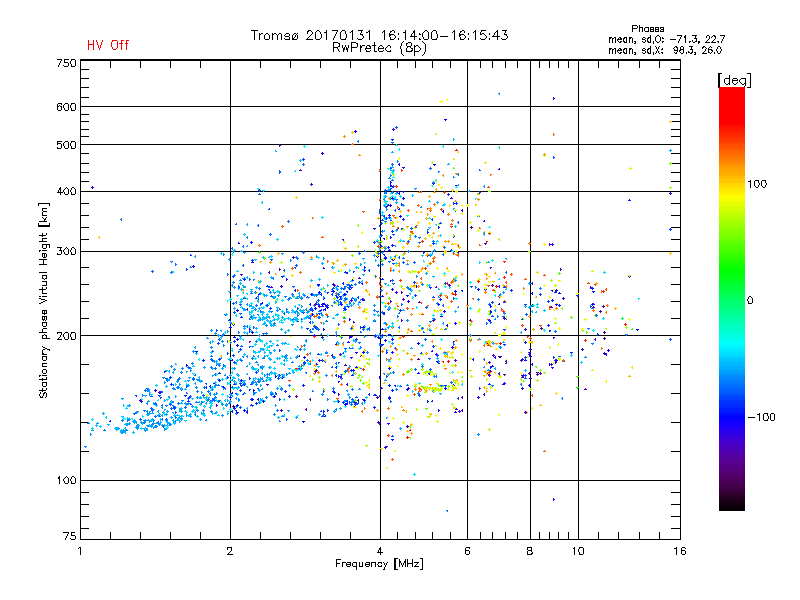
Task: Click the "[deg]" colorbar unit label
Action: coord(734,80)
